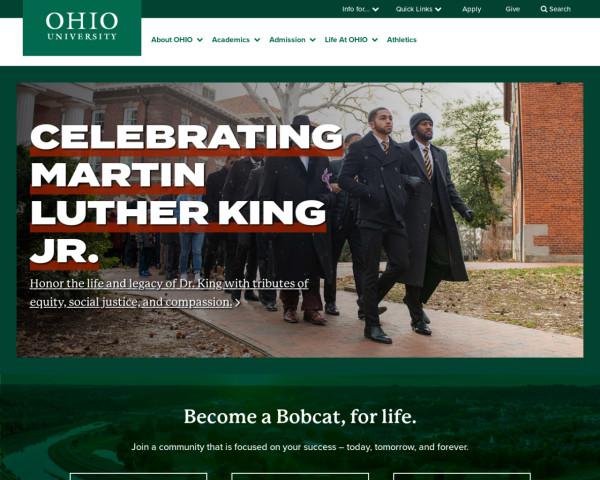Open the Life At OHIO menu
Image resolution: width=600 pixels, height=480 pixels.
[351, 40]
